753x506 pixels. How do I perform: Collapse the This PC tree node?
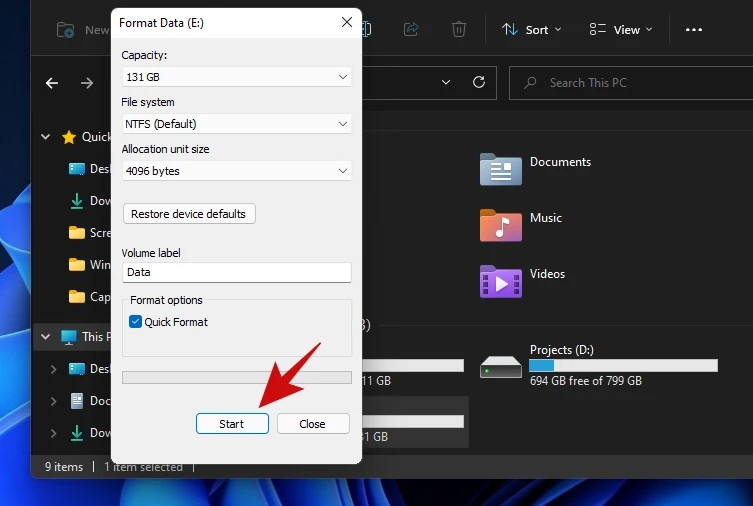(46, 337)
